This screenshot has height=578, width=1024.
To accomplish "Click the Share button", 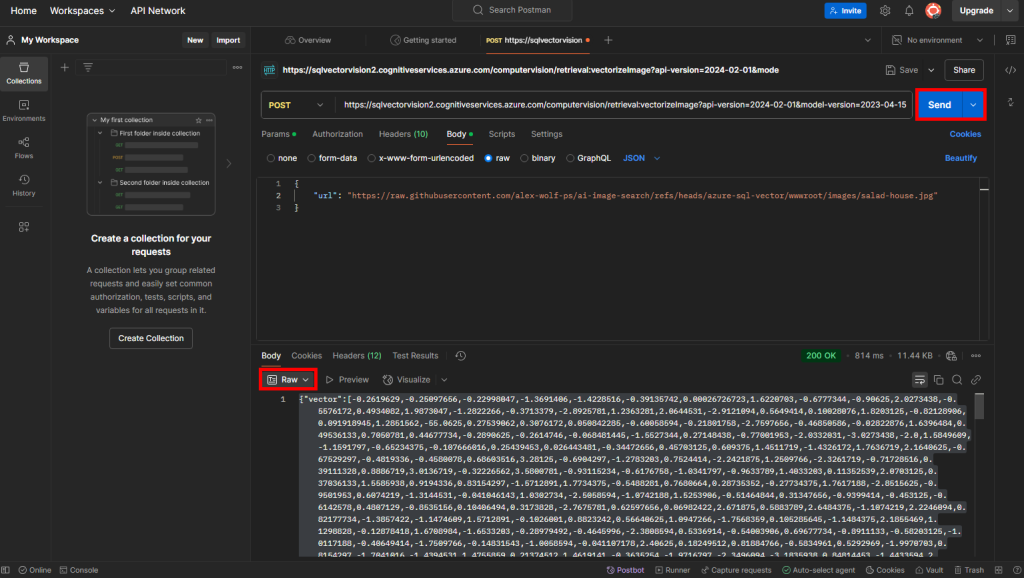I will pyautogui.click(x=964, y=70).
